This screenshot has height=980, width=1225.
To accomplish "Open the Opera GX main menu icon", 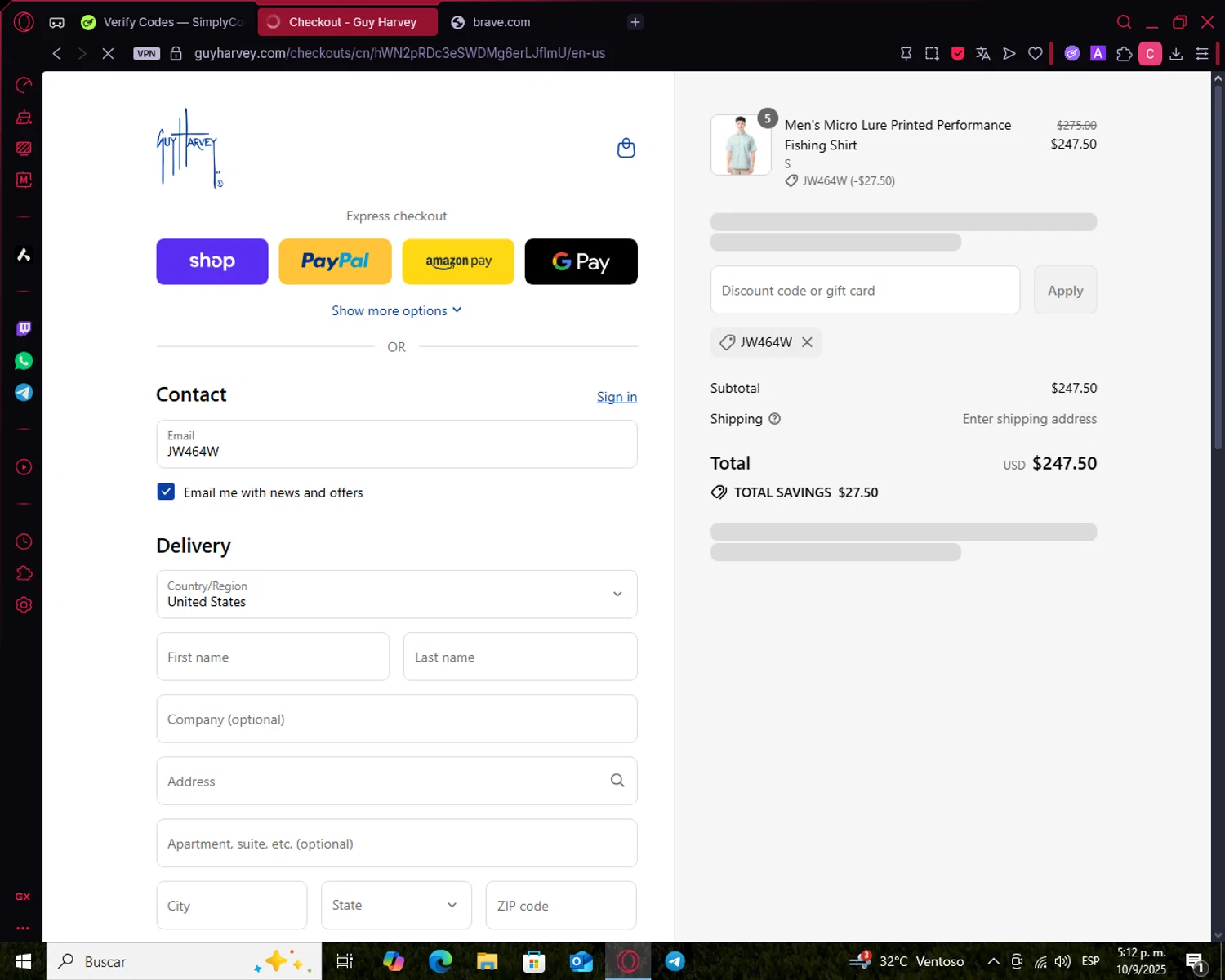I will 24,22.
